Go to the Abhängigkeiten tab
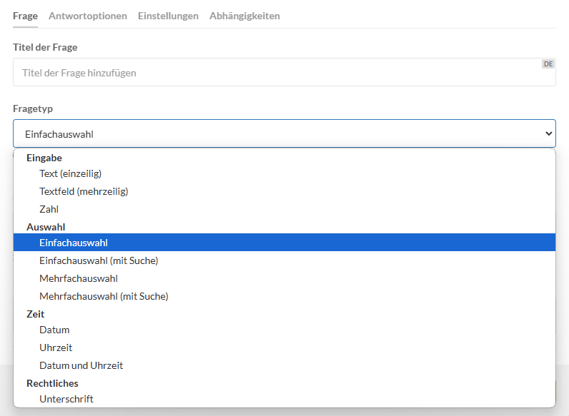Screen dimensions: 569x416 245,16
